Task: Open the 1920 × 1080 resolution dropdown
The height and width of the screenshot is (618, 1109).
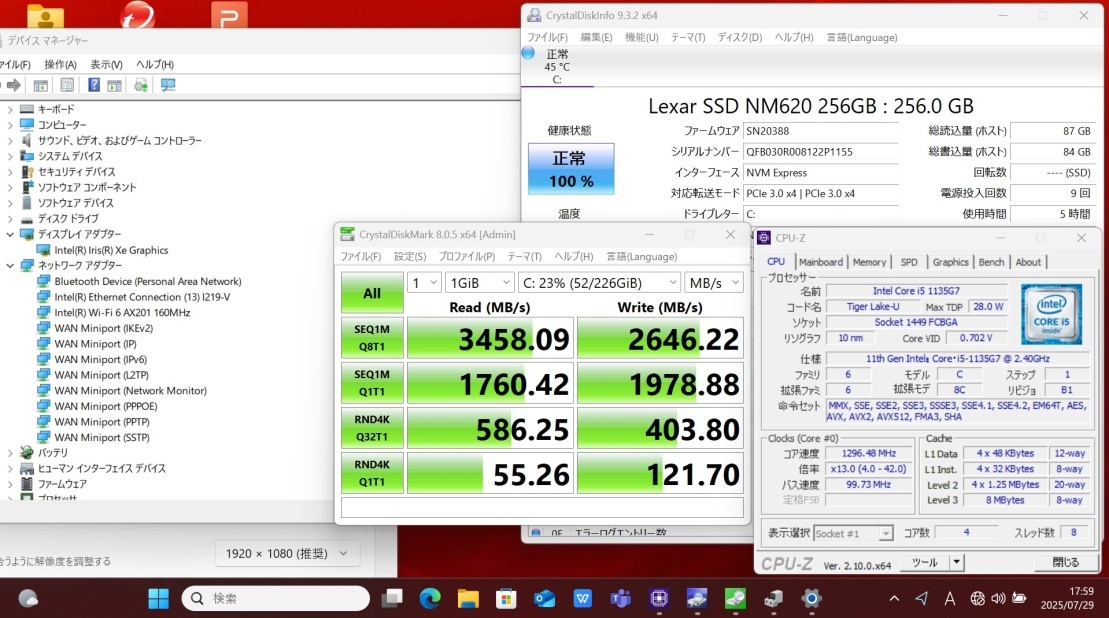Action: click(287, 554)
